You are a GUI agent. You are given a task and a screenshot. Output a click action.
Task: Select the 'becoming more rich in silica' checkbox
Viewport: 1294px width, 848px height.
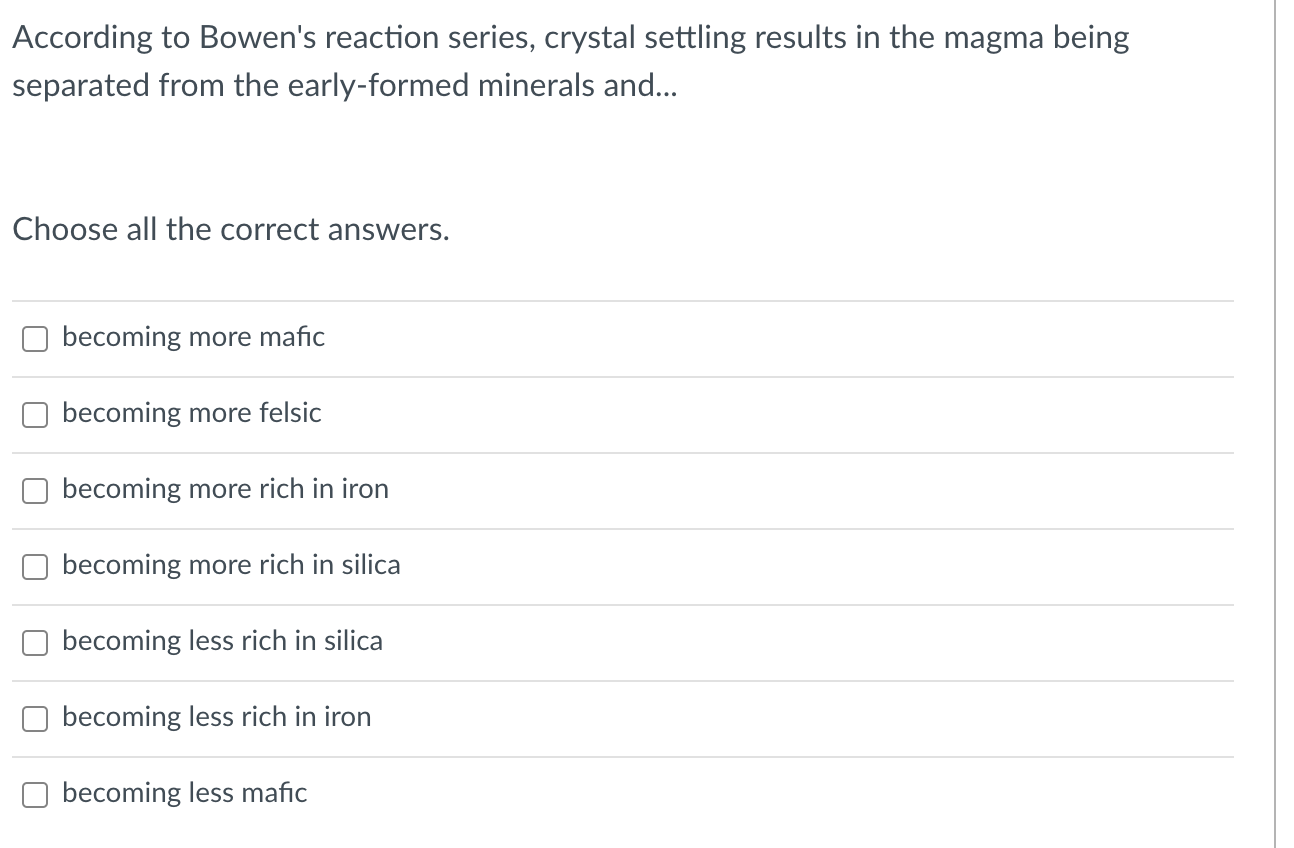[36, 567]
